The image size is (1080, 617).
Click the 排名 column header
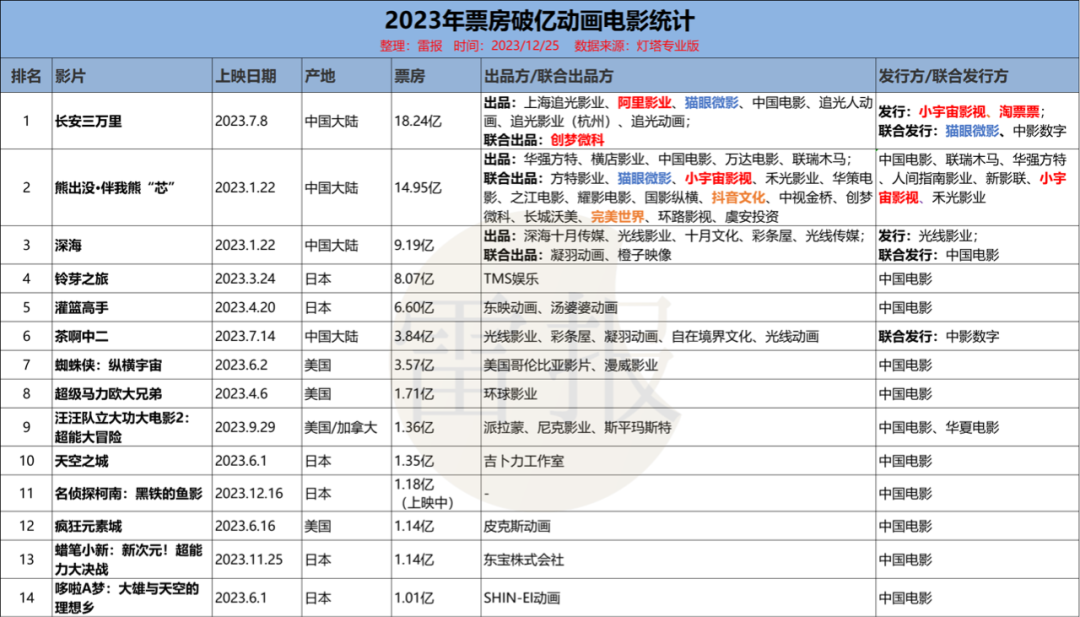click(x=26, y=77)
